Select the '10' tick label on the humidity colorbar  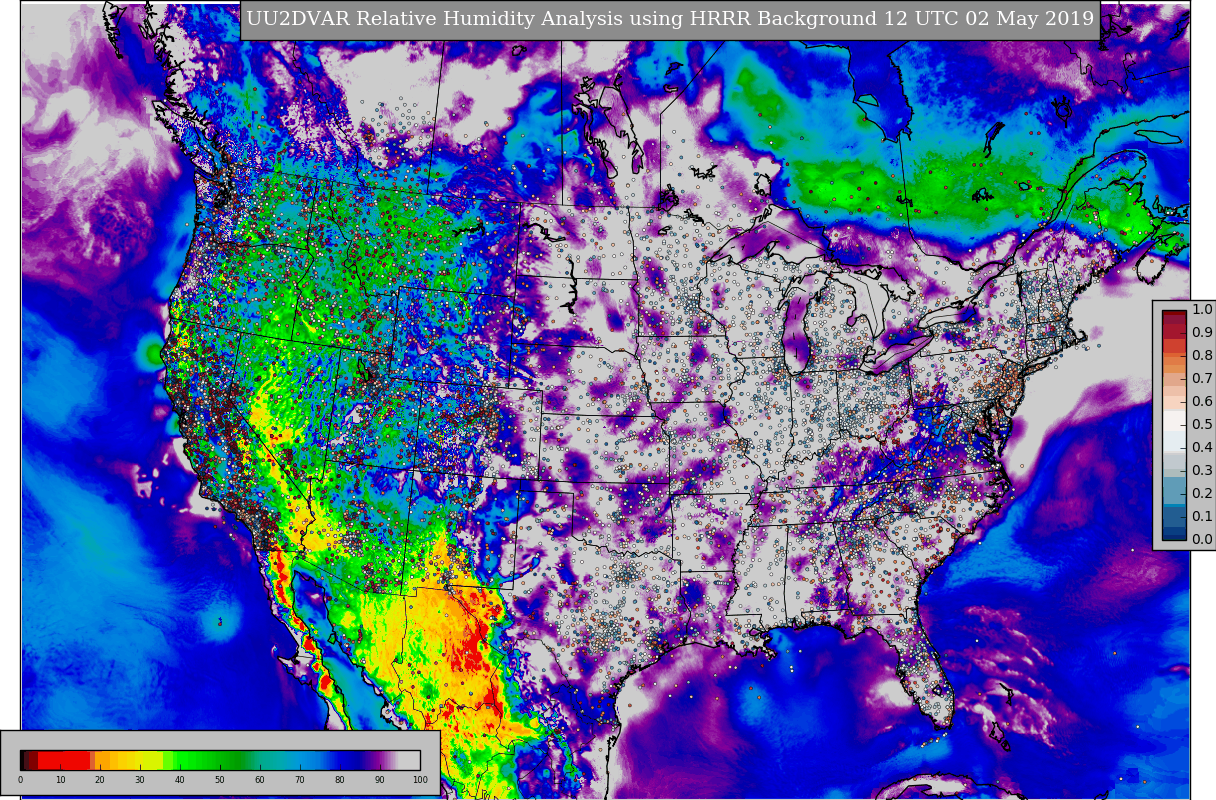(60, 780)
